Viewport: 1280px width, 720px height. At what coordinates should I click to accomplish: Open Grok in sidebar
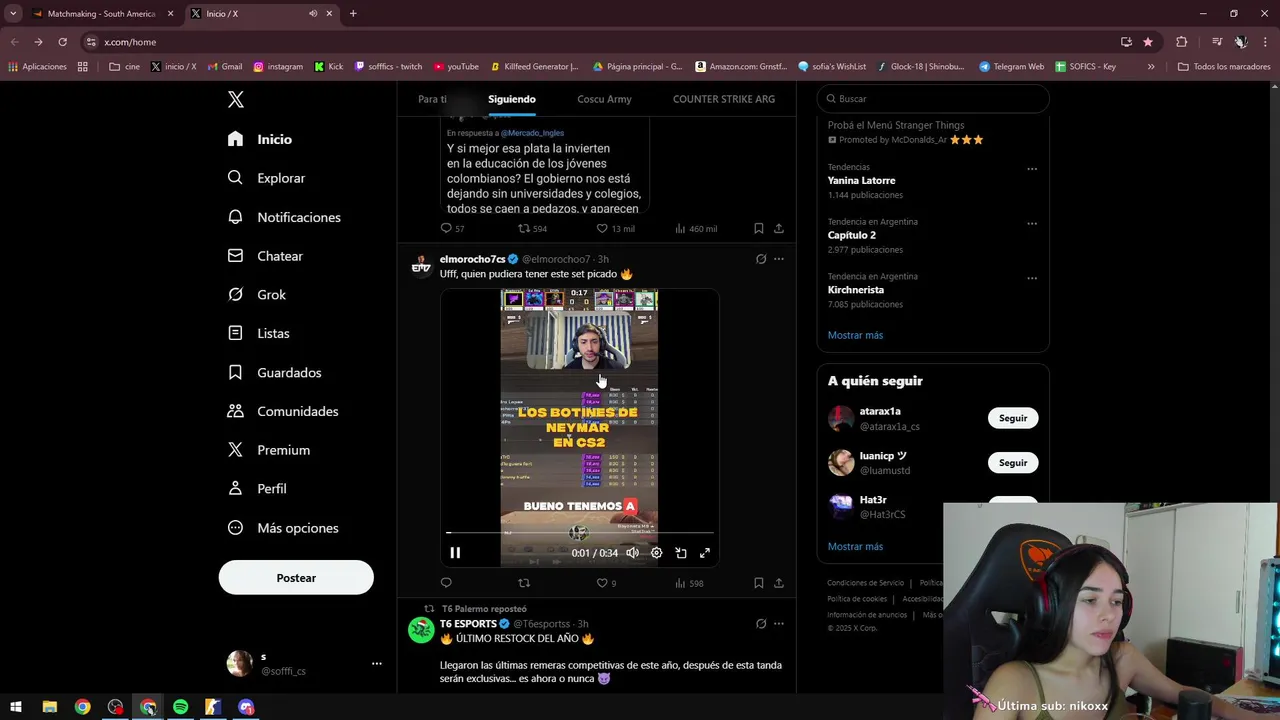[x=257, y=295]
